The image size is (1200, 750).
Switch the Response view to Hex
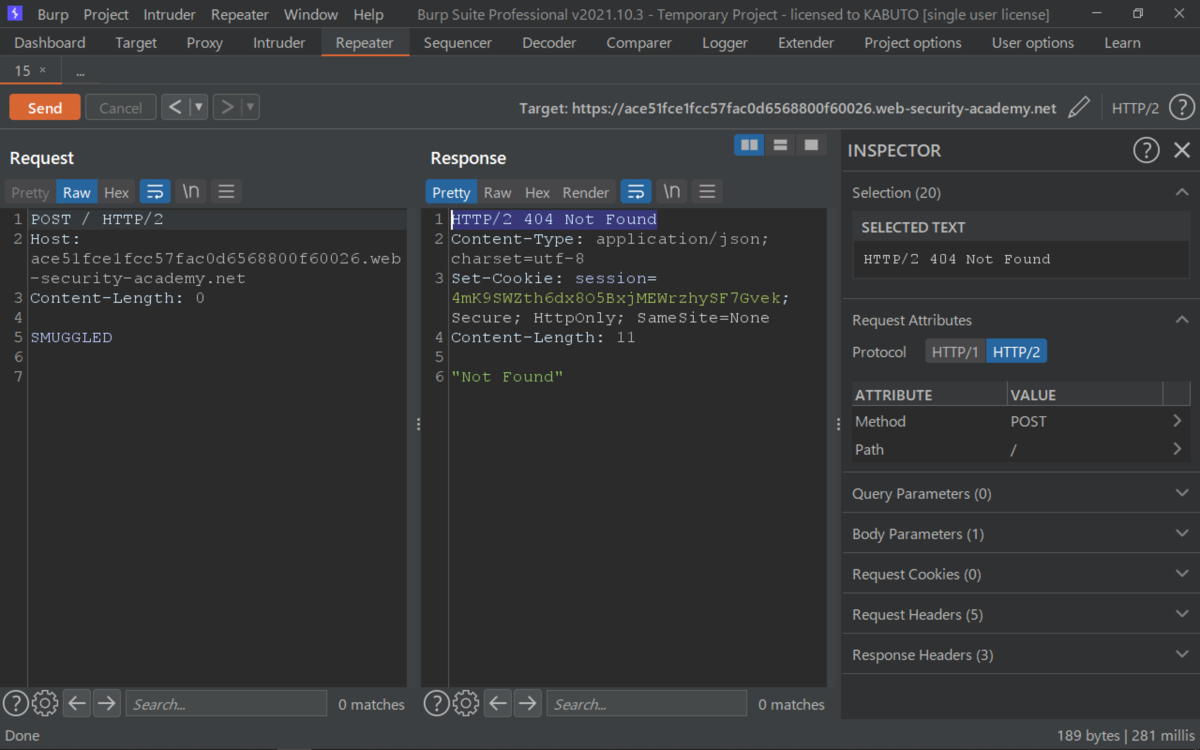tap(538, 192)
